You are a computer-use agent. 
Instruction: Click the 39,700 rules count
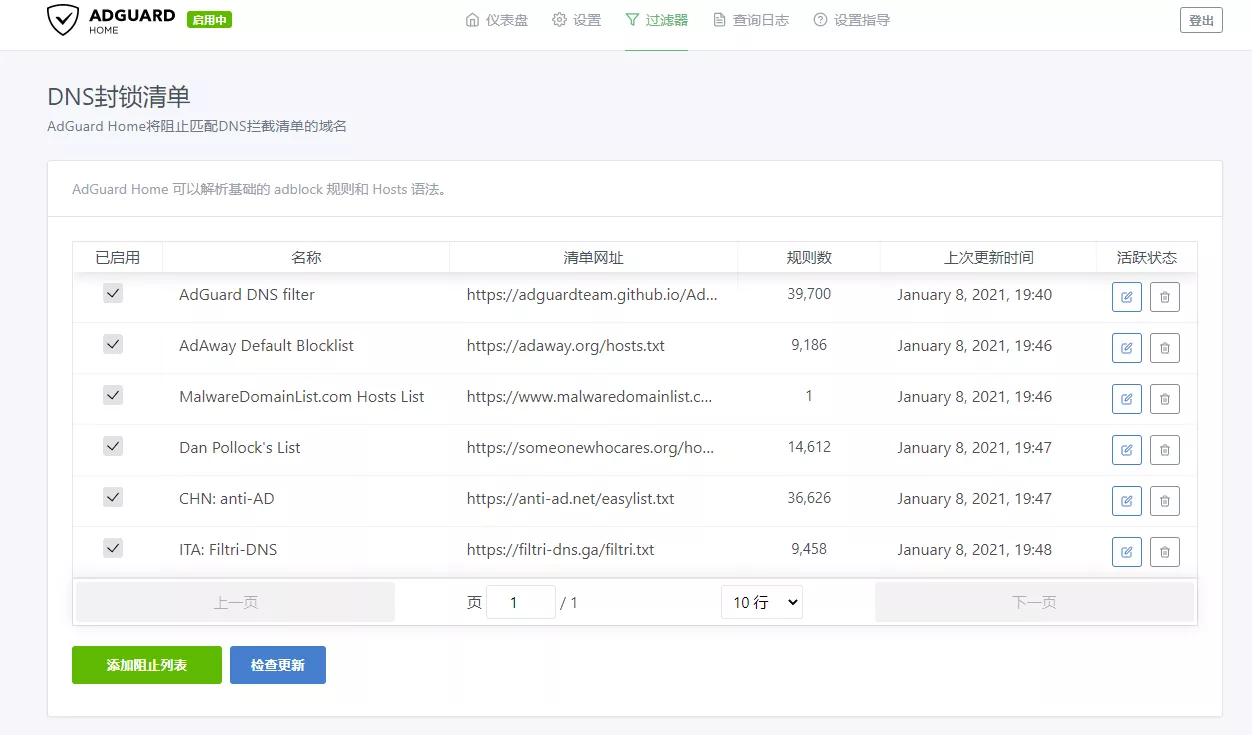(809, 294)
